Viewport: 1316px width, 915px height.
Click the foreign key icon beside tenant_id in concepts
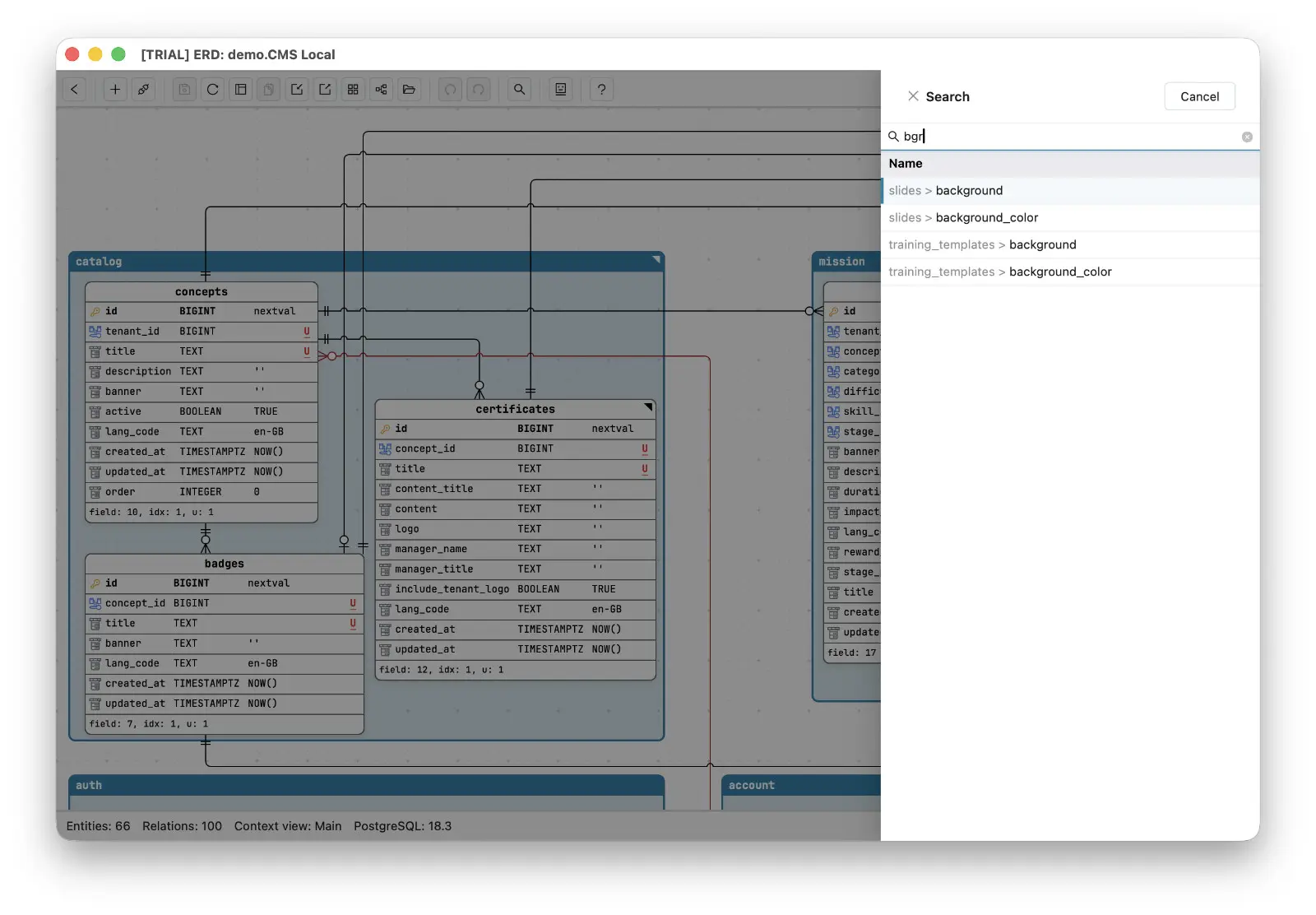coord(95,332)
